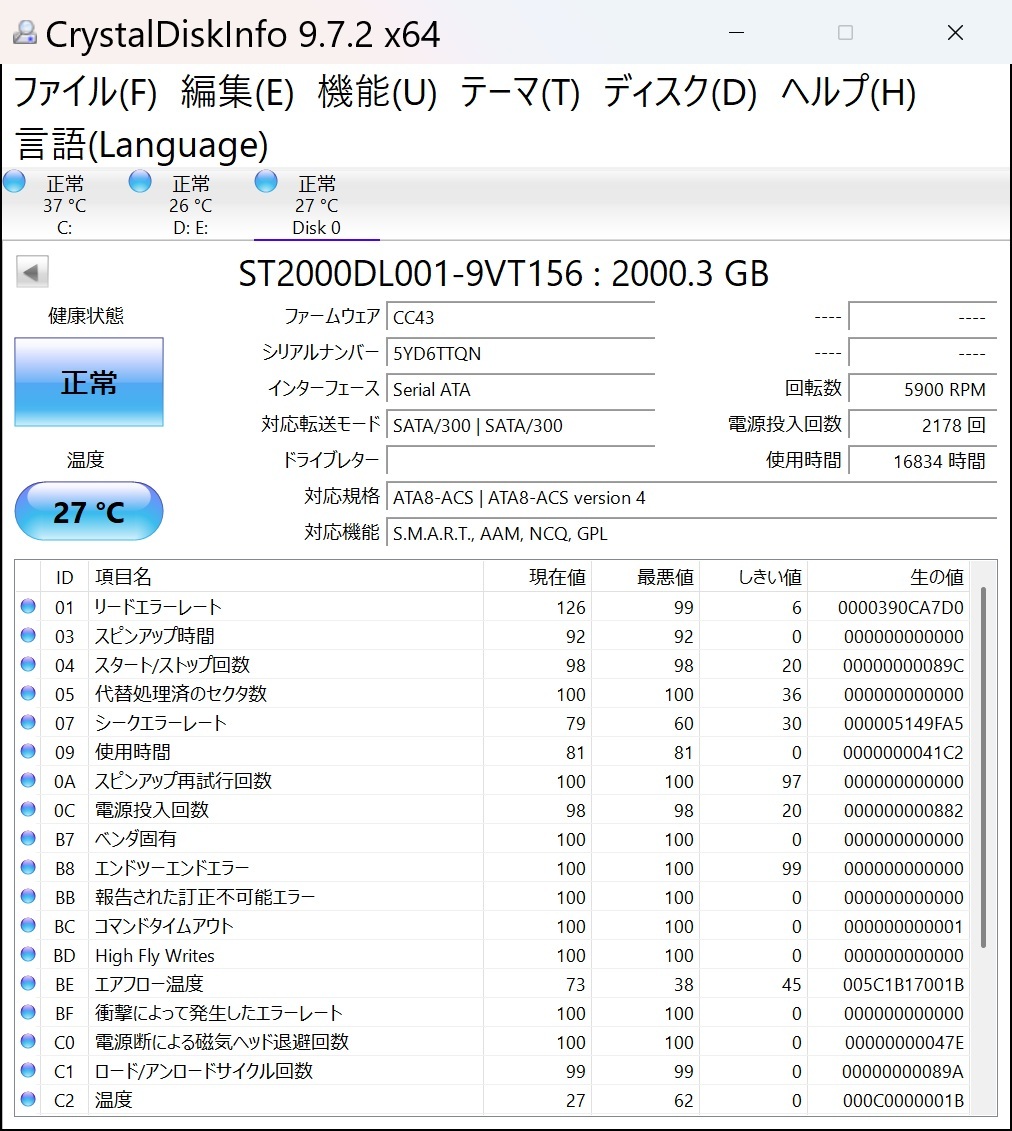Viewport: 1012px width, 1131px height.
Task: Select the コマンドタイムアウト row
Action: (x=492, y=926)
